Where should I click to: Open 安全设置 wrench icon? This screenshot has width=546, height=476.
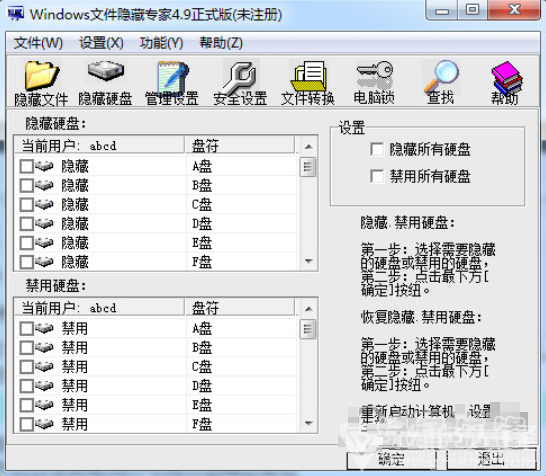240,83
